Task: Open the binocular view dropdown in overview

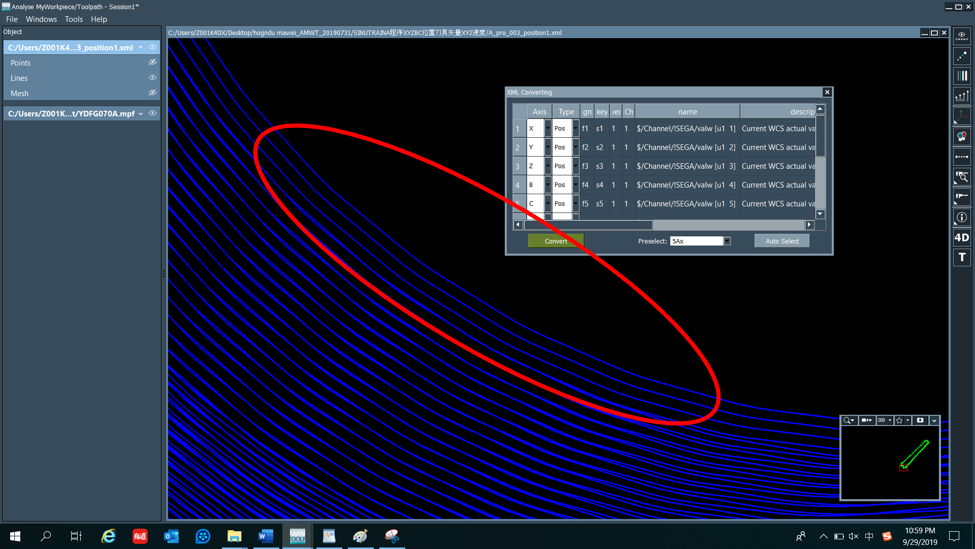Action: click(884, 421)
